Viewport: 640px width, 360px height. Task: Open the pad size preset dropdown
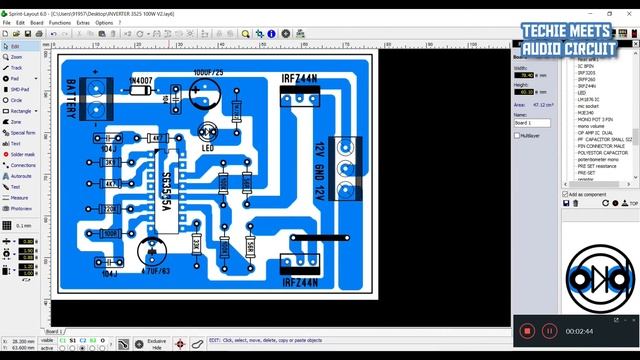pos(14,254)
